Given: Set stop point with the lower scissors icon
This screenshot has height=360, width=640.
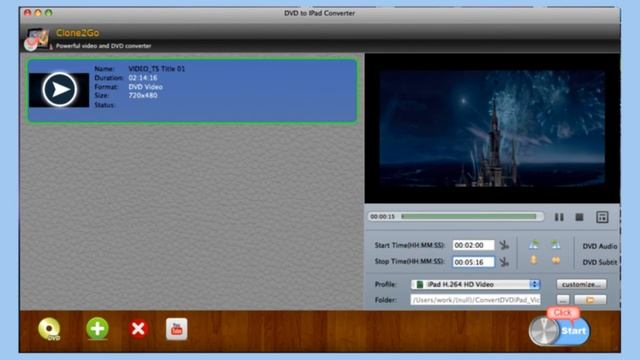Looking at the screenshot, I should 504,262.
